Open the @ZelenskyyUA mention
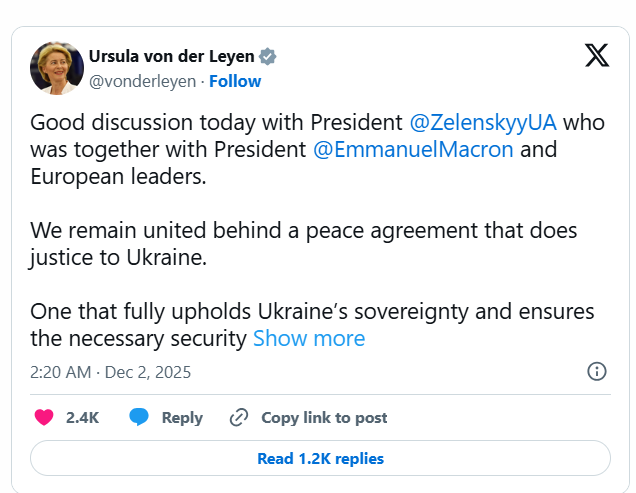Viewport: 636px width, 493px height. tap(483, 123)
